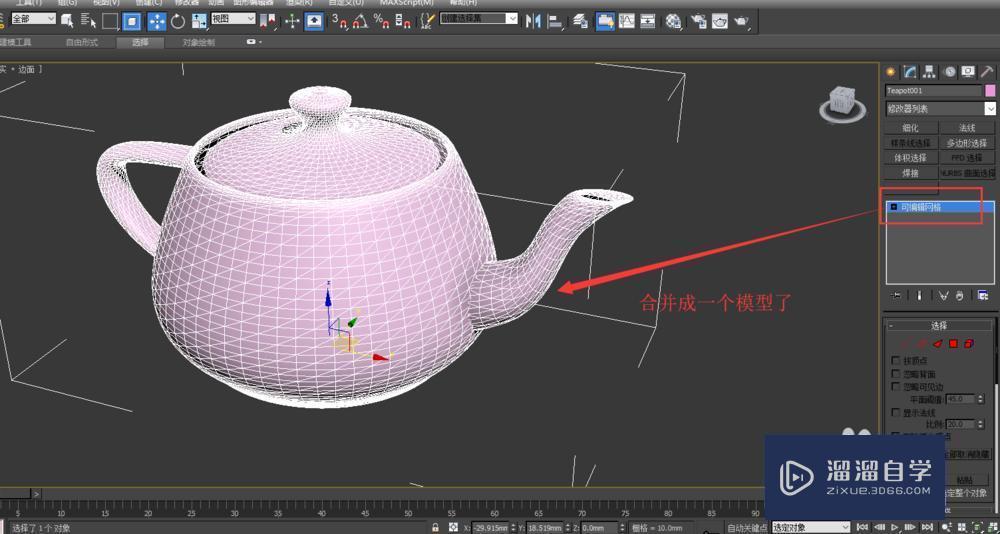The image size is (1000, 534).
Task: Enable the 忽略可见边 checkbox
Action: [x=896, y=387]
